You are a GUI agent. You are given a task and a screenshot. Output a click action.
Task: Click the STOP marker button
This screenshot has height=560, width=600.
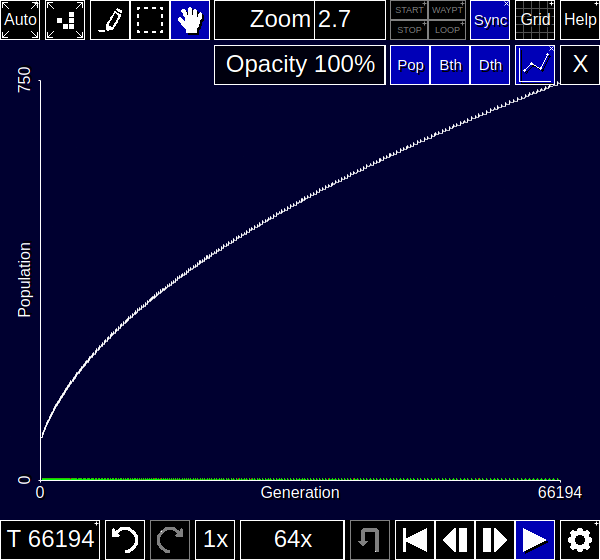(x=409, y=30)
